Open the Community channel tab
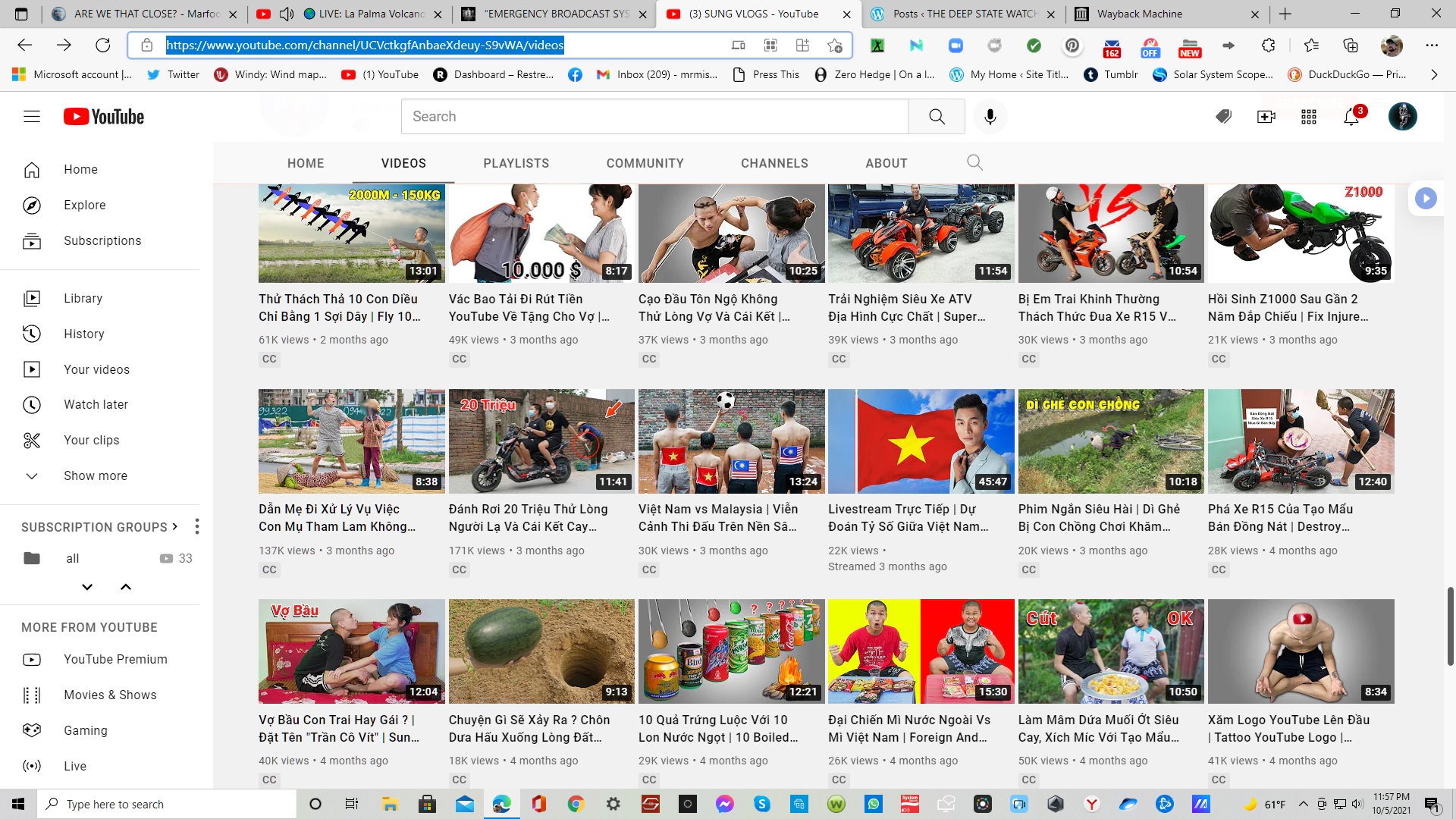Image resolution: width=1456 pixels, height=819 pixels. point(645,163)
